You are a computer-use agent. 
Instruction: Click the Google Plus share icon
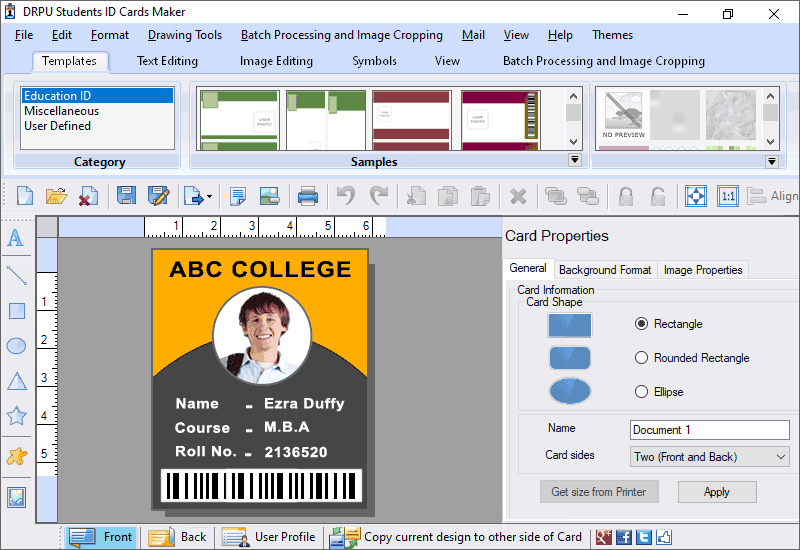pyautogui.click(x=604, y=537)
